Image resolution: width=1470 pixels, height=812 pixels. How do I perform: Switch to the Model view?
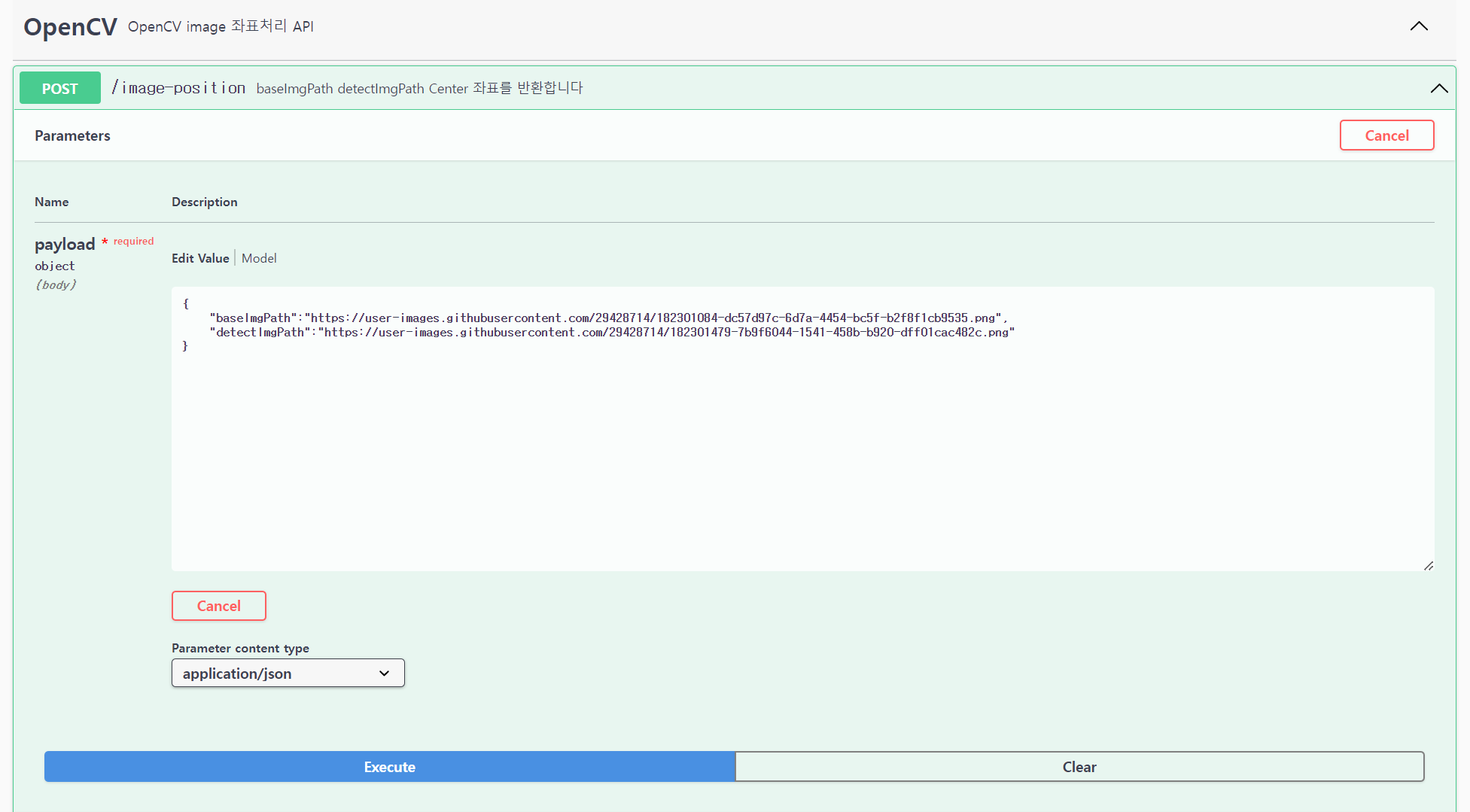[x=259, y=258]
